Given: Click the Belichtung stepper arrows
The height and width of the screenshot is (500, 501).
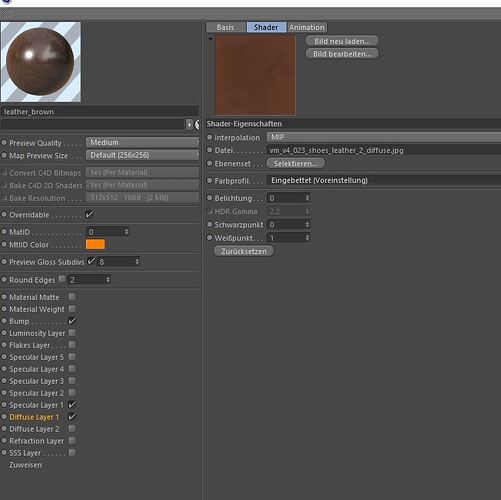Looking at the screenshot, I should coord(307,198).
